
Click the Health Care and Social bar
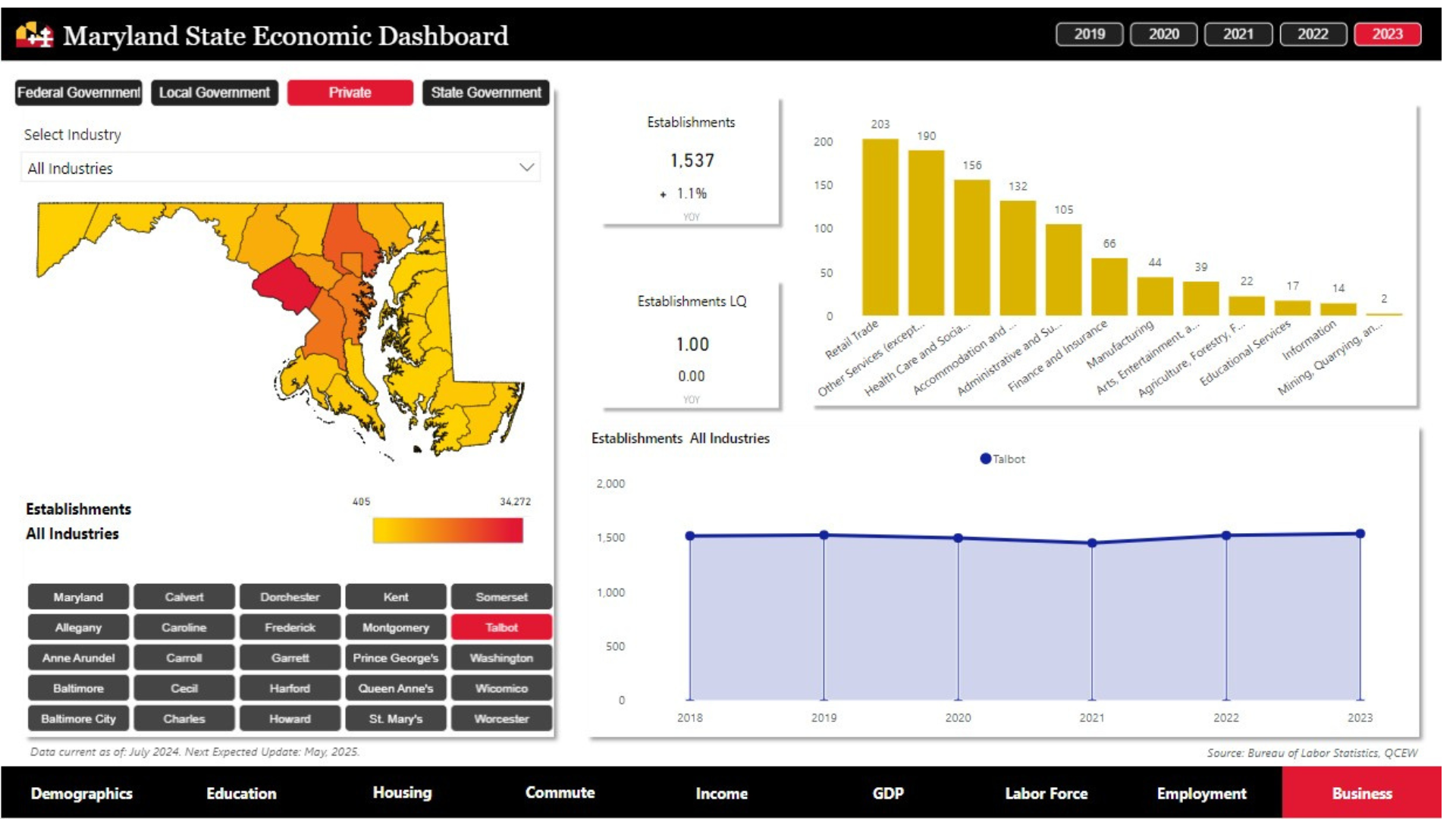pyautogui.click(x=971, y=247)
